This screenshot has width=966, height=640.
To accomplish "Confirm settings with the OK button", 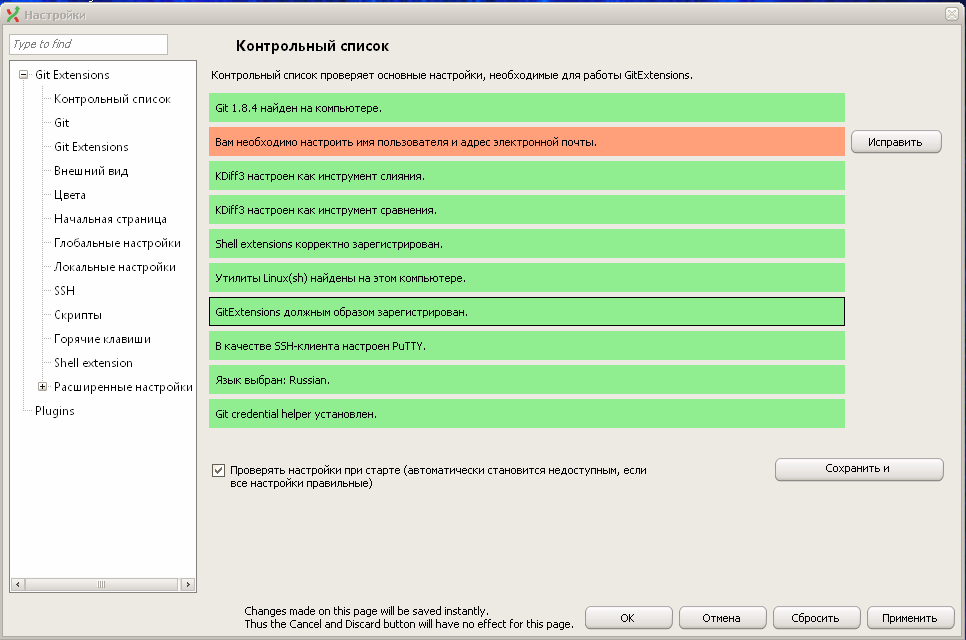I will (627, 618).
